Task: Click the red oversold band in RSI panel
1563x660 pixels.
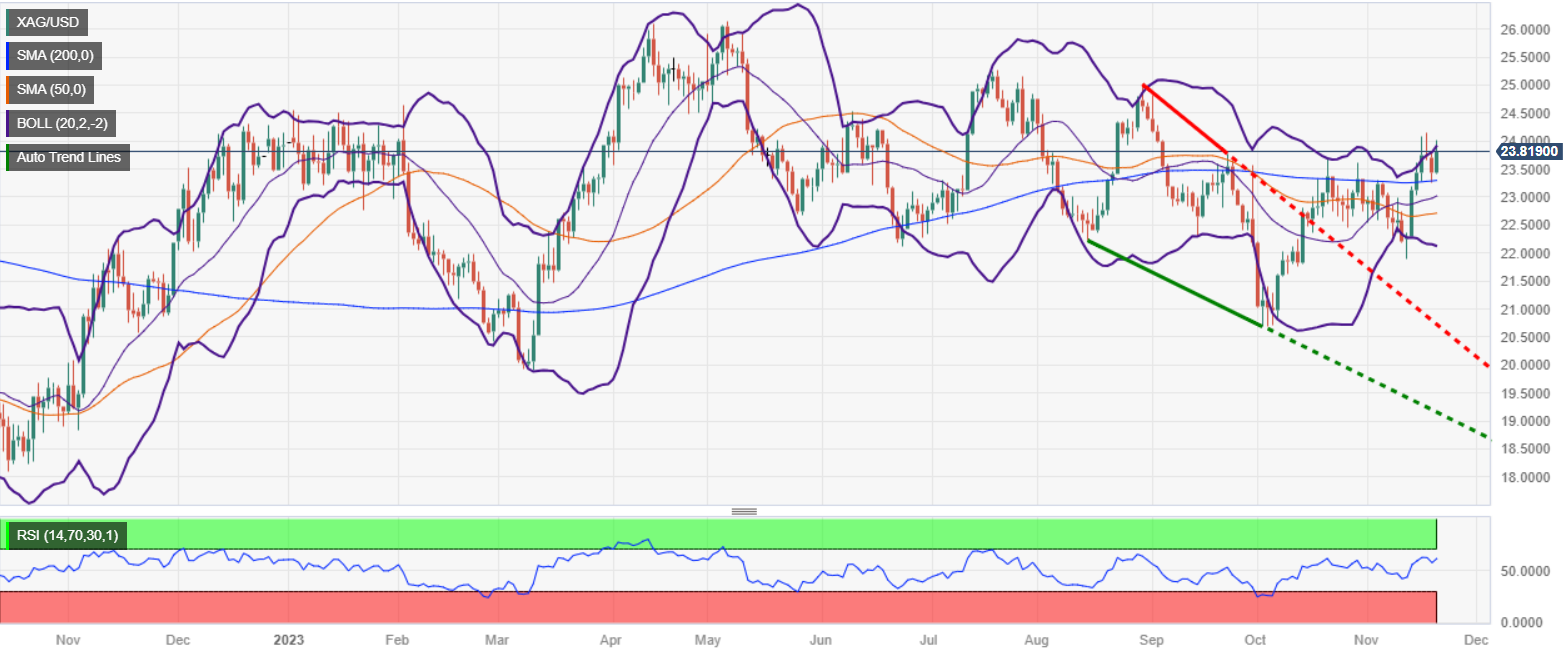Action: point(718,606)
